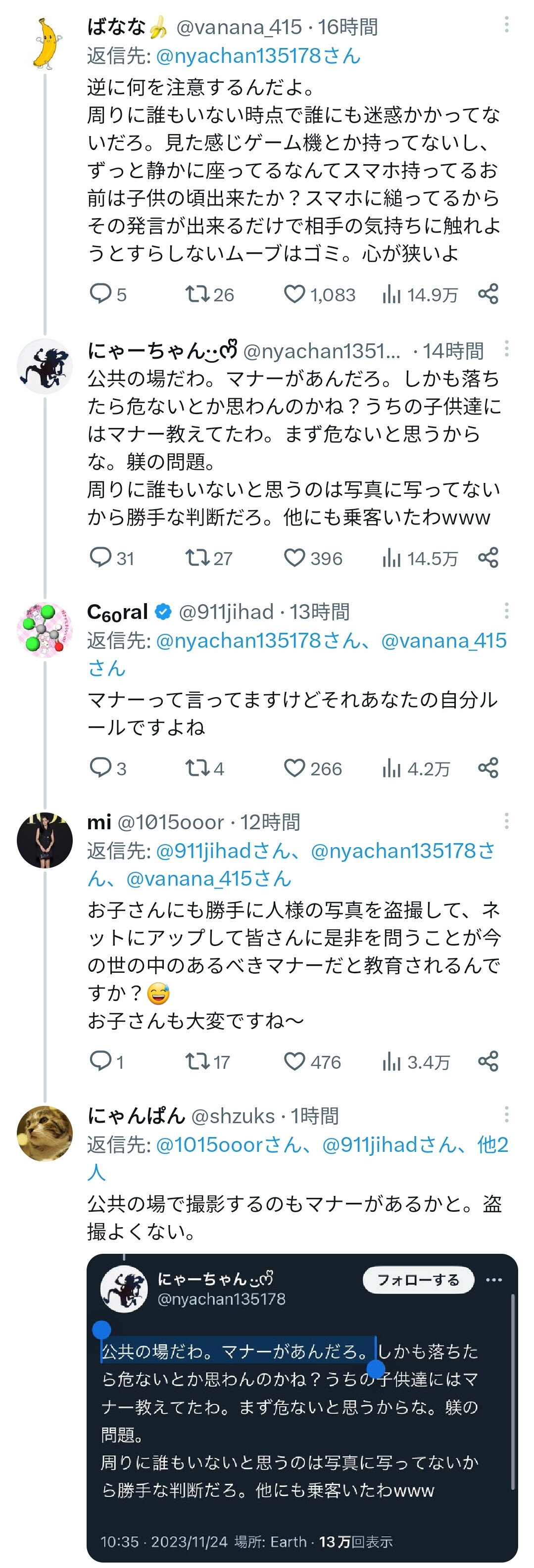The height and width of the screenshot is (1568, 534).
Task: Open more options for にゃんぱん's tweet
Action: click(x=507, y=1115)
